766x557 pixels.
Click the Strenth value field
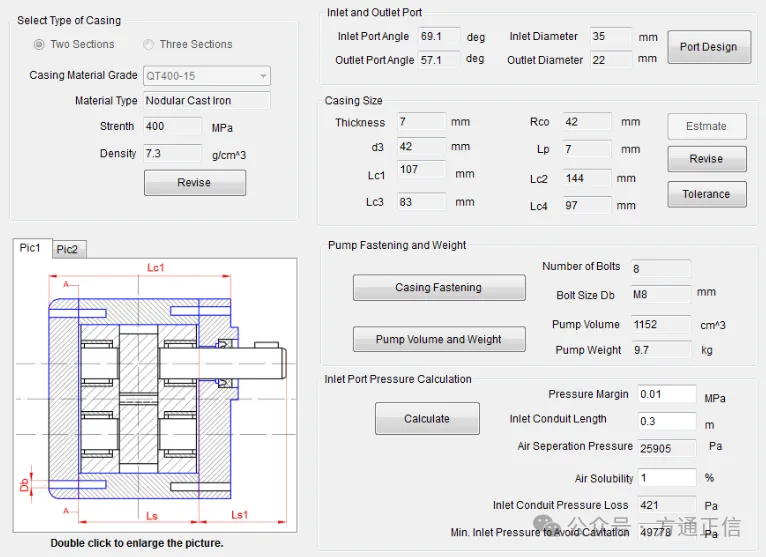click(x=172, y=126)
